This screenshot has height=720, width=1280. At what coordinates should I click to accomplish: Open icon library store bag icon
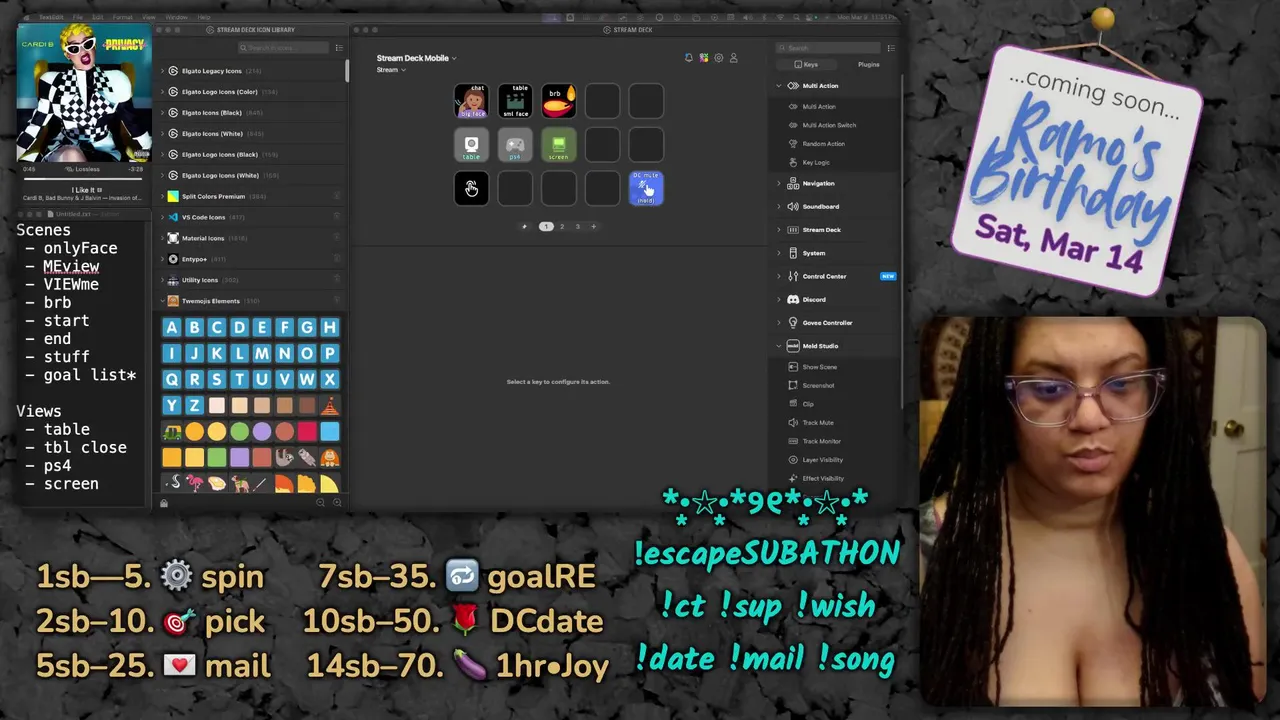[164, 503]
